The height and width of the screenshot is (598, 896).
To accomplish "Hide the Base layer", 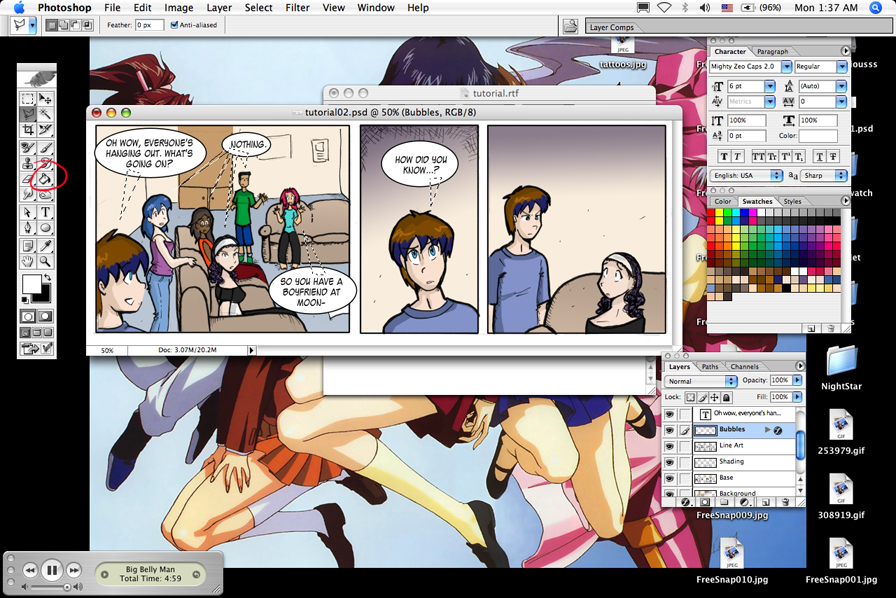I will tap(670, 479).
